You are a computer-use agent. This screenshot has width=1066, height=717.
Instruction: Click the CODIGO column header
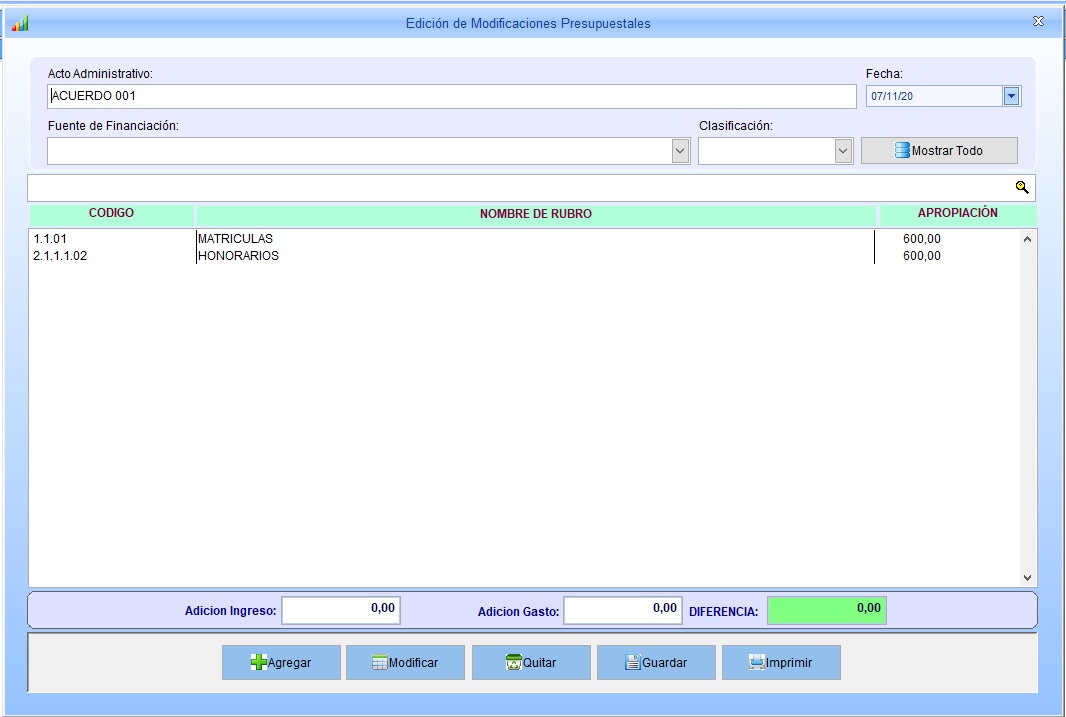click(111, 214)
